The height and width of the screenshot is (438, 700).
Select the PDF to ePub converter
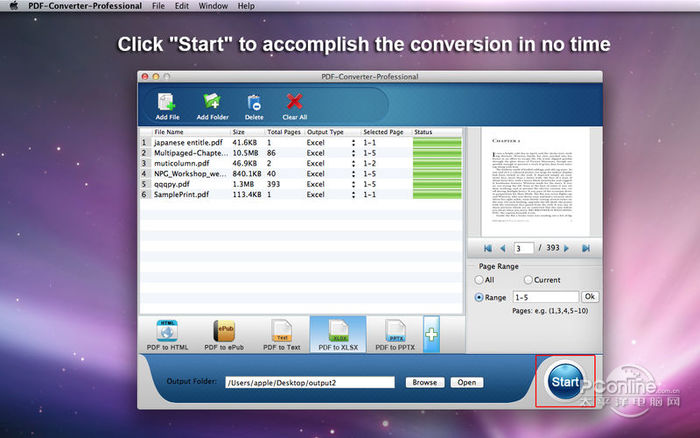point(224,335)
